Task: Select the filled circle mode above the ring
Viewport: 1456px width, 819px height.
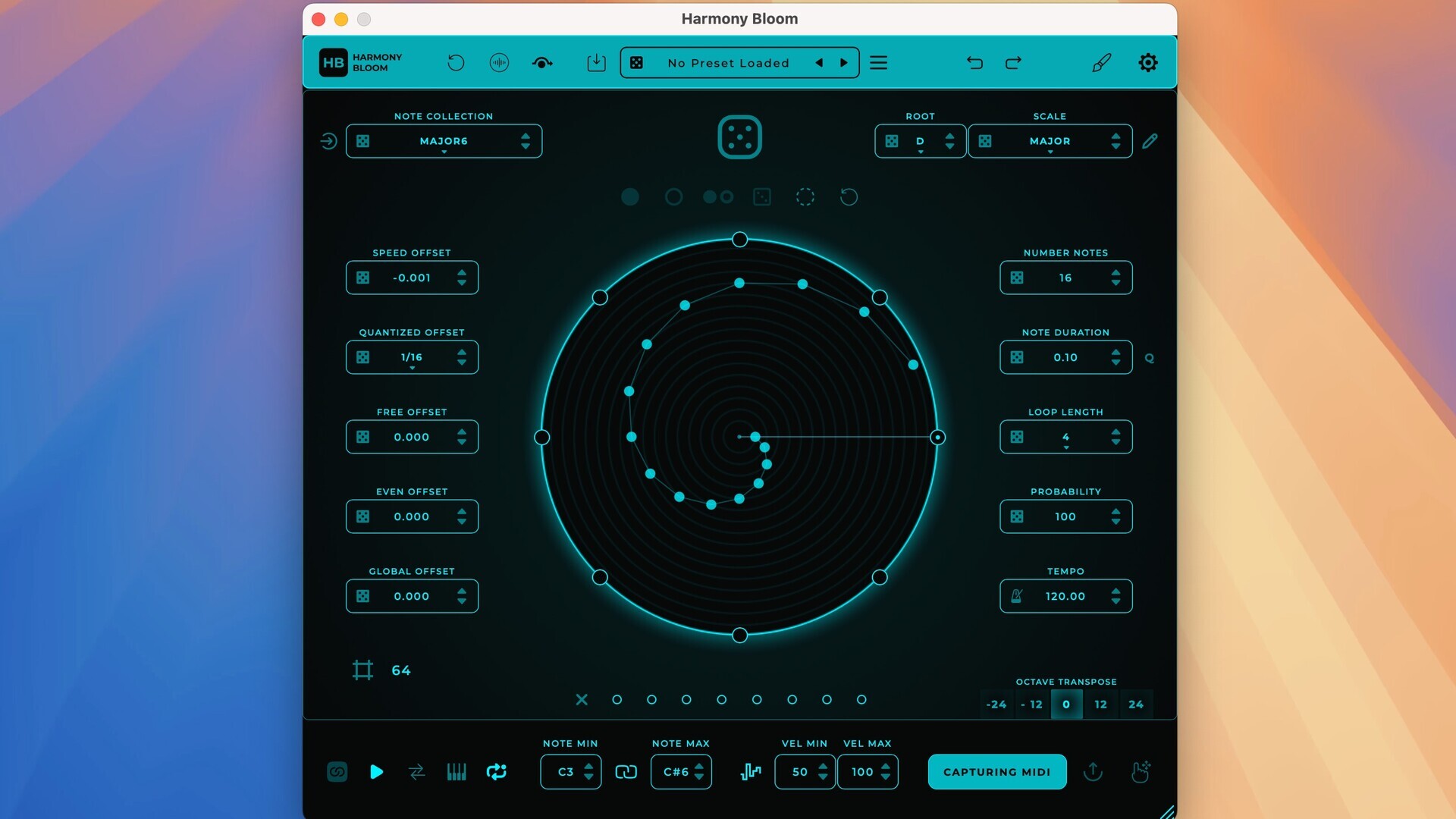Action: (x=630, y=197)
